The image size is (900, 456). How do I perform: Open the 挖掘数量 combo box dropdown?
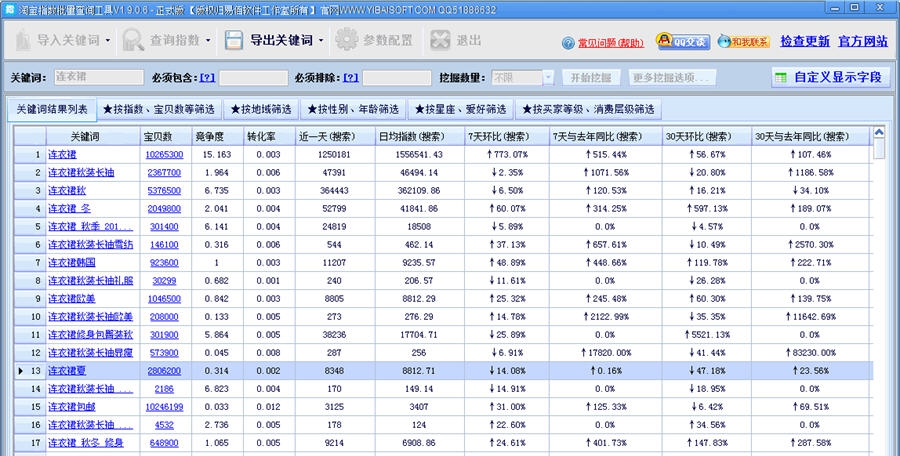point(548,78)
